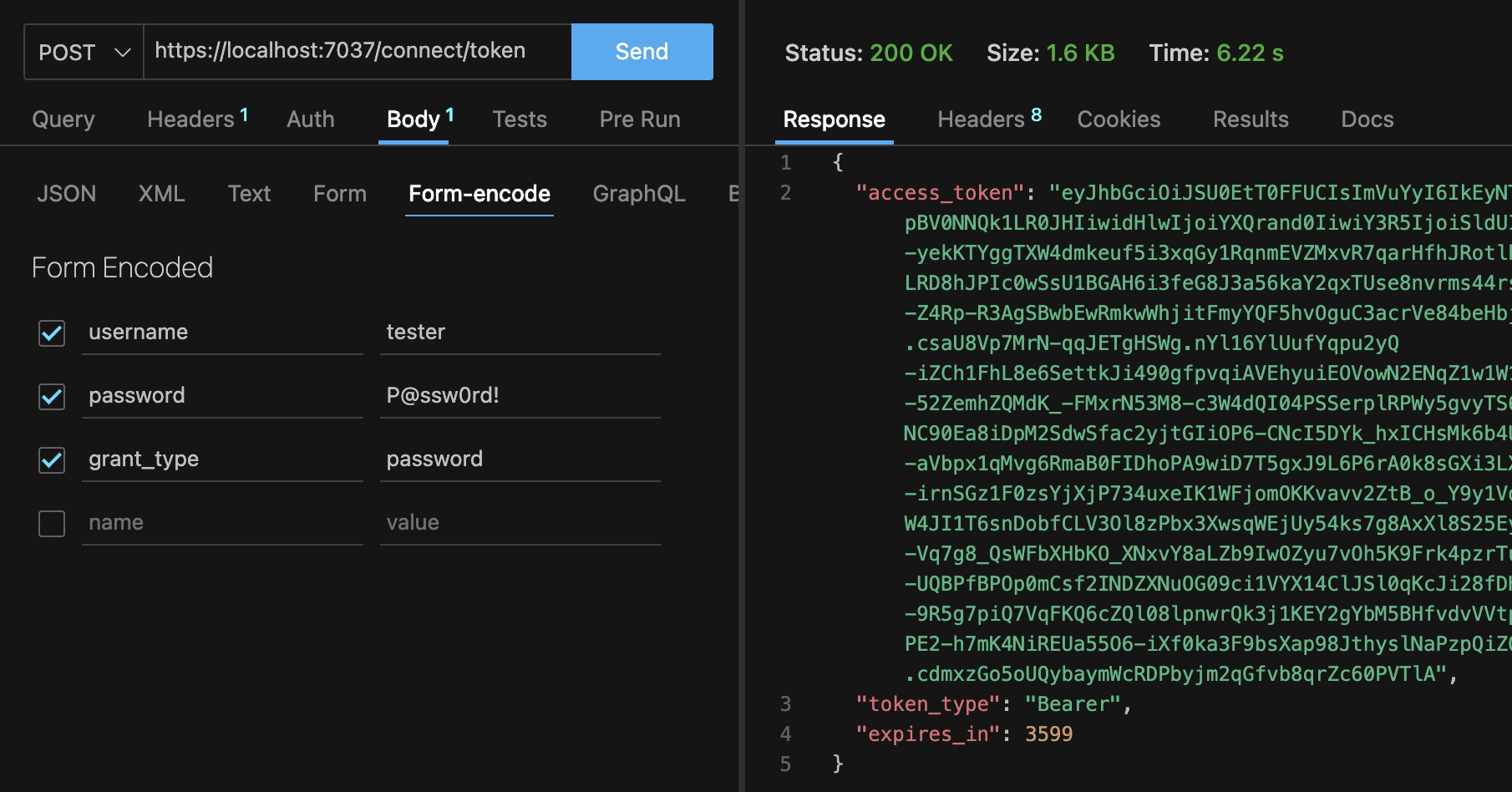Viewport: 1512px width, 792px height.
Task: Open the Results tab
Action: point(1251,119)
